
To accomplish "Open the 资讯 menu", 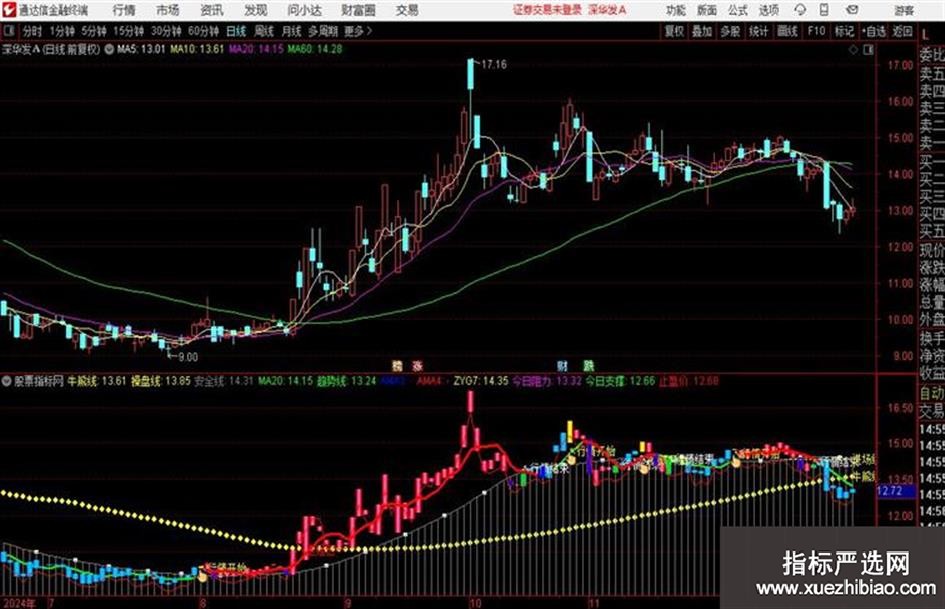I will (x=212, y=10).
